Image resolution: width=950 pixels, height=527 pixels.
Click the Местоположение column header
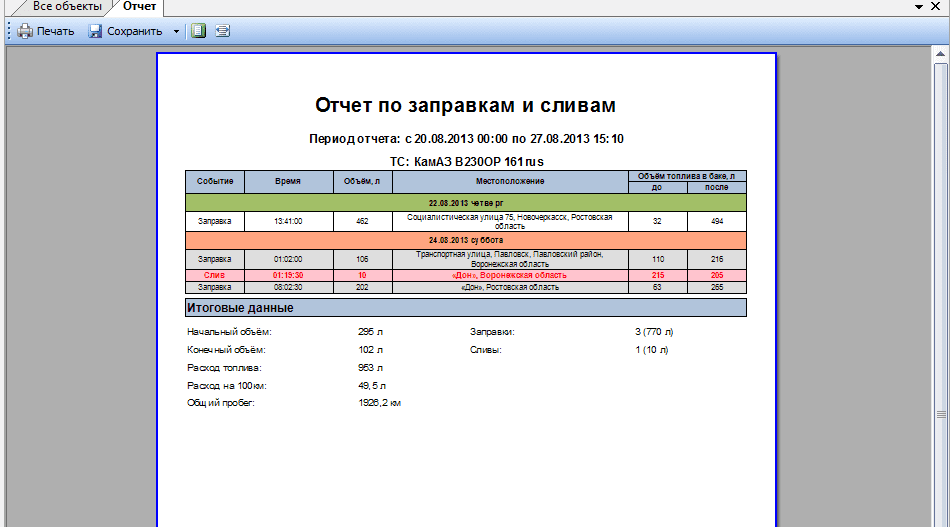pos(509,181)
